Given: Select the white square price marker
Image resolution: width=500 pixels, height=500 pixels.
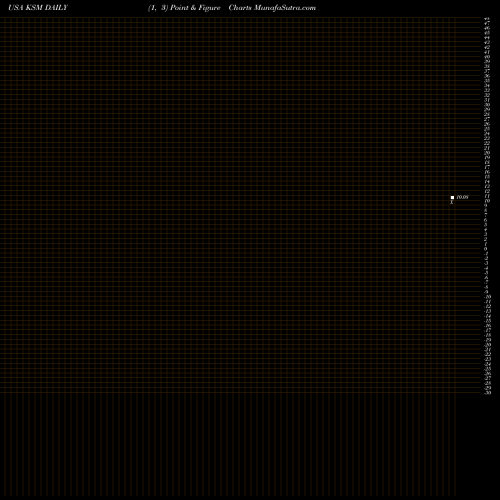Looking at the screenshot, I should 452,197.
